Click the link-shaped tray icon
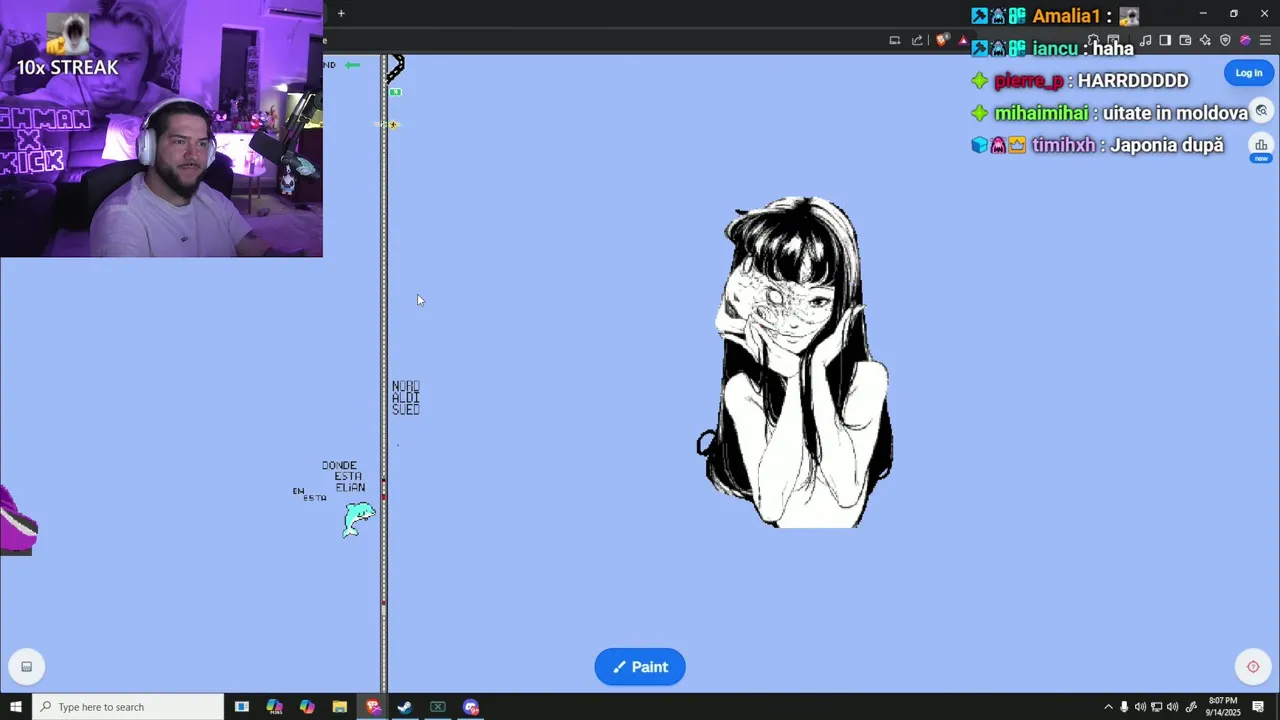This screenshot has height=720, width=1280. 1191,707
